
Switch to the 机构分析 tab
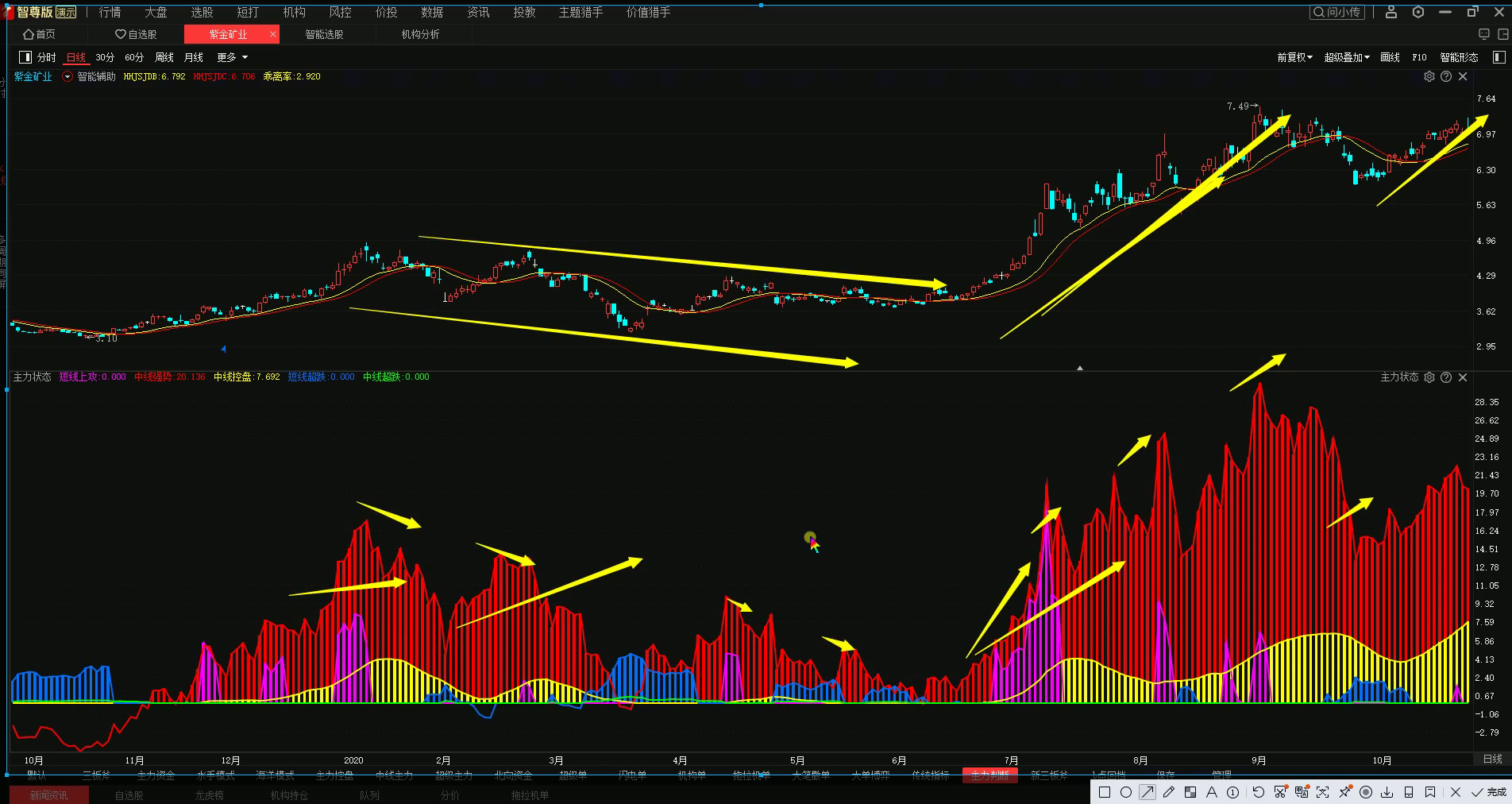421,34
